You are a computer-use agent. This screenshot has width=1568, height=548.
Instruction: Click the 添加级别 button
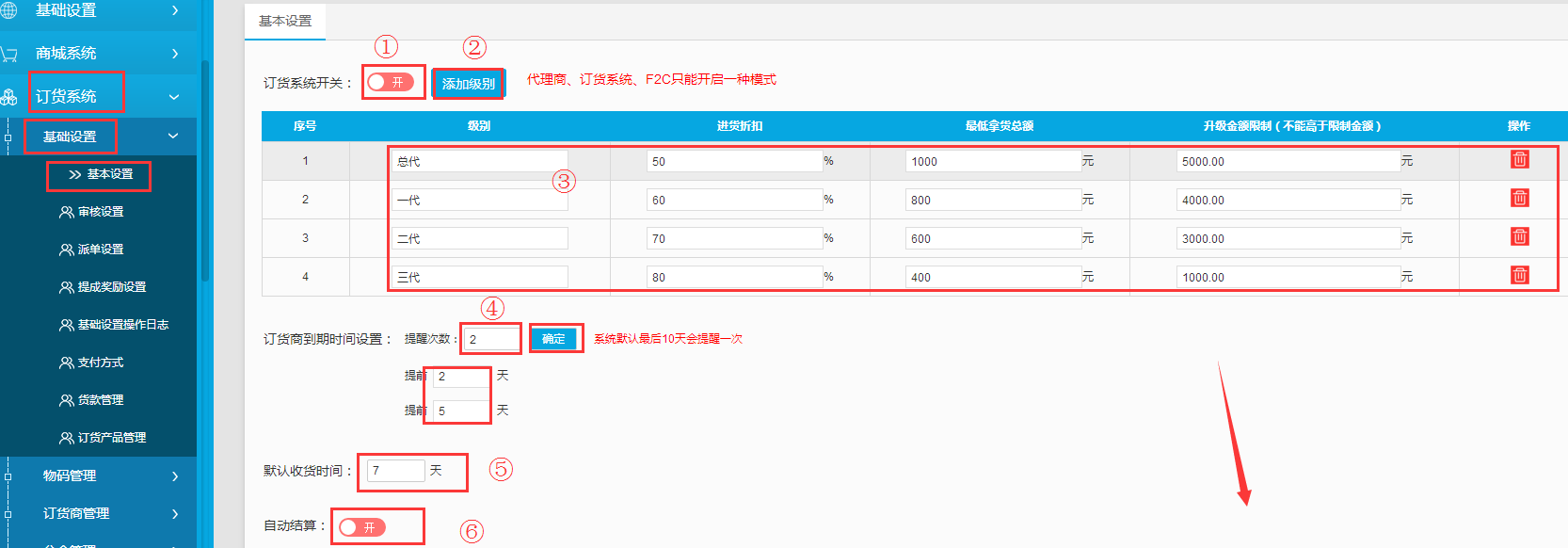(x=469, y=84)
